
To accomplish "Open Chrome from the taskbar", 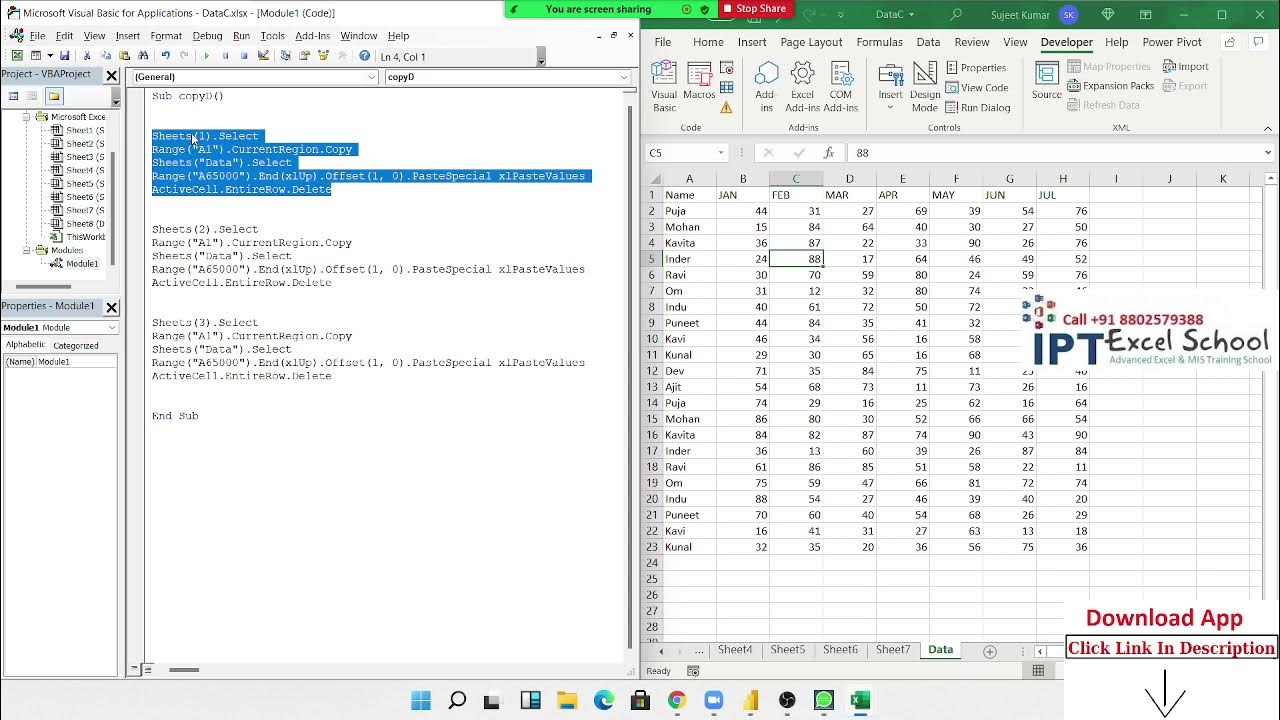I will [x=677, y=700].
